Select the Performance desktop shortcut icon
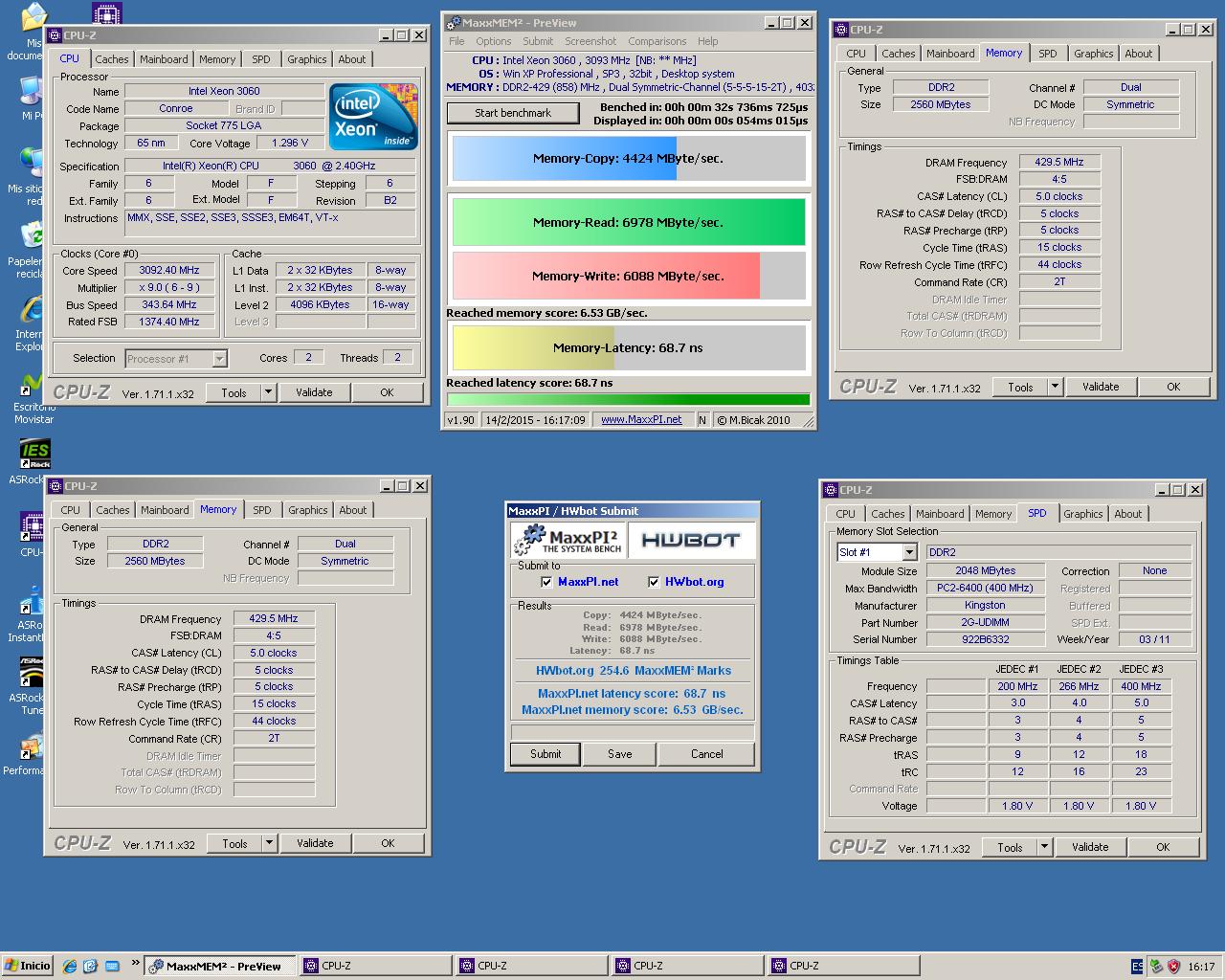1225x980 pixels. [32, 748]
